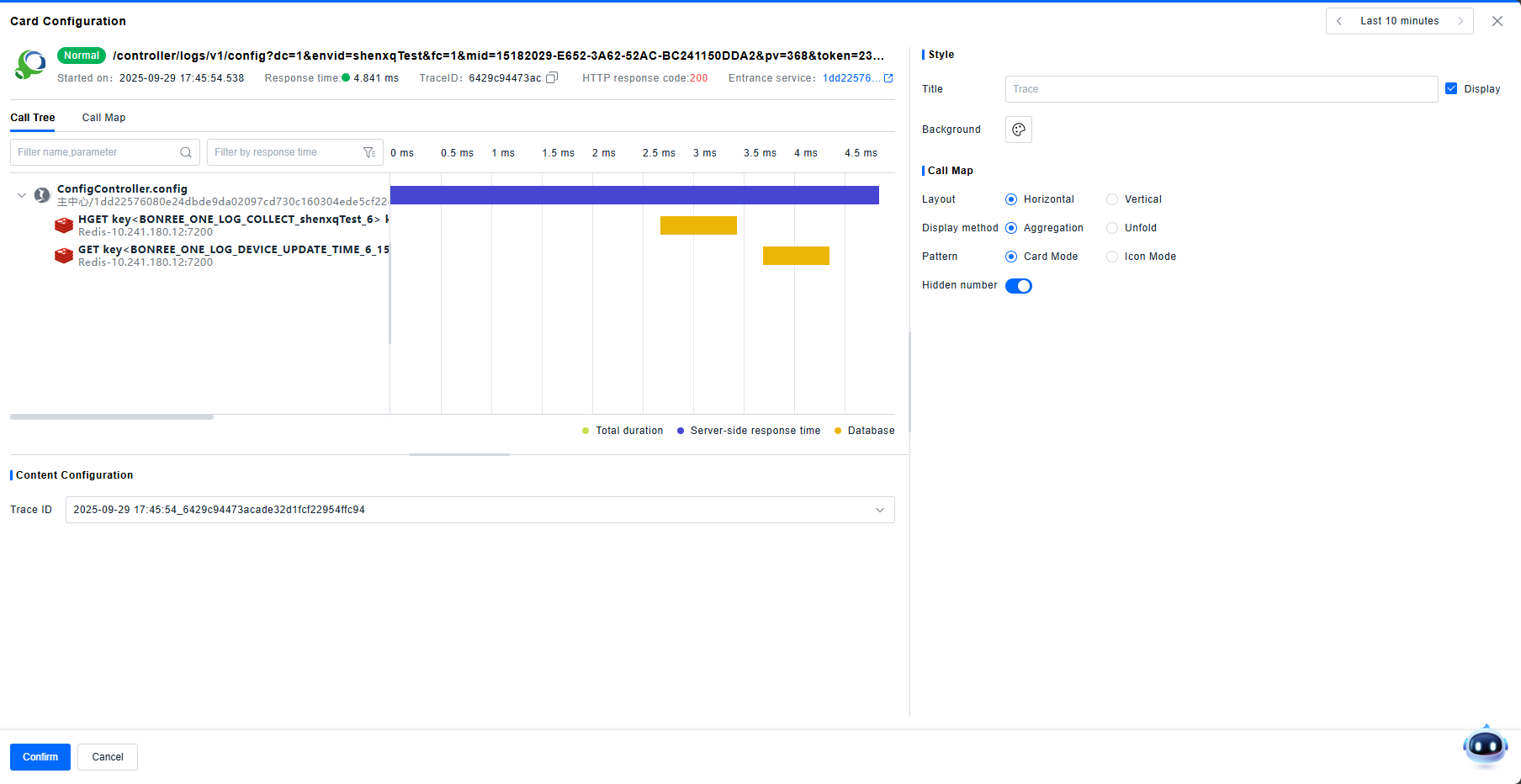The width and height of the screenshot is (1521, 784).
Task: Open the AI assistant robot icon
Action: pos(1485,745)
